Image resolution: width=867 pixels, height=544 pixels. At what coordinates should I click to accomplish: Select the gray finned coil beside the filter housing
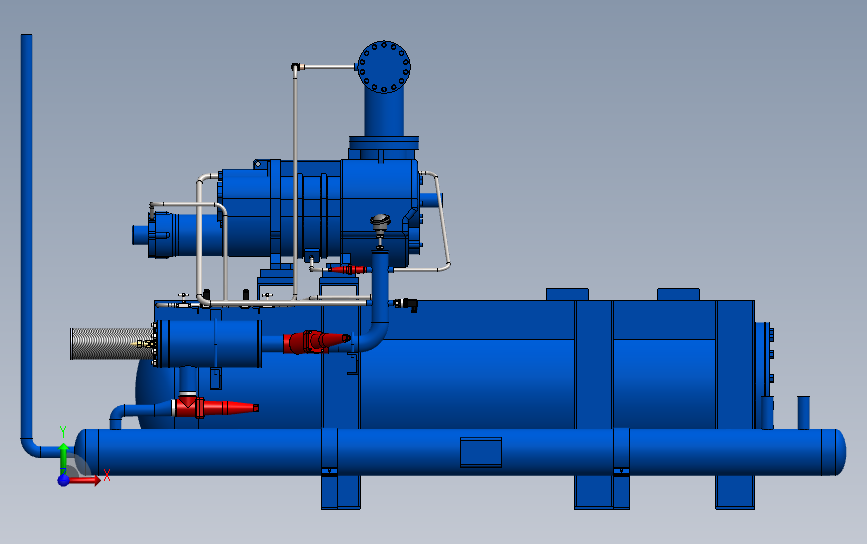pos(111,344)
